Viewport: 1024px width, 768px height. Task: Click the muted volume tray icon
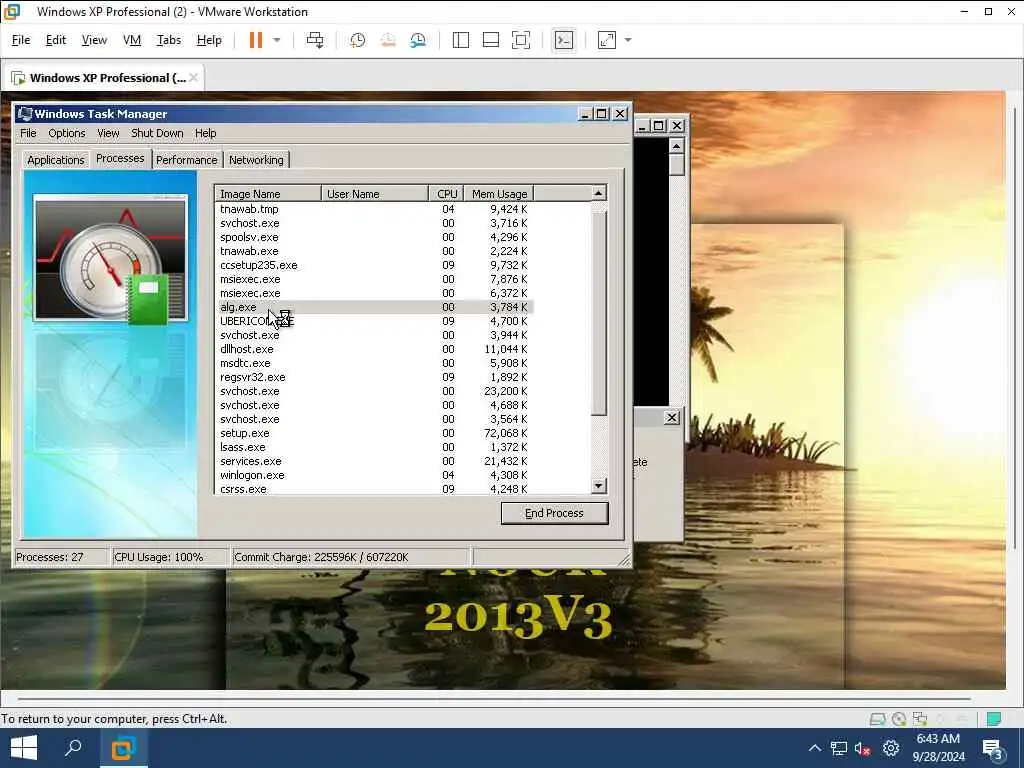(862, 748)
